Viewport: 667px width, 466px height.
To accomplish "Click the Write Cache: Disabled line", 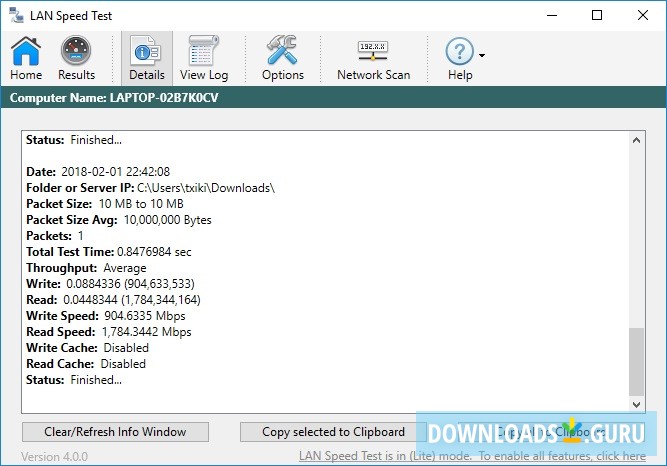I will 87,348.
